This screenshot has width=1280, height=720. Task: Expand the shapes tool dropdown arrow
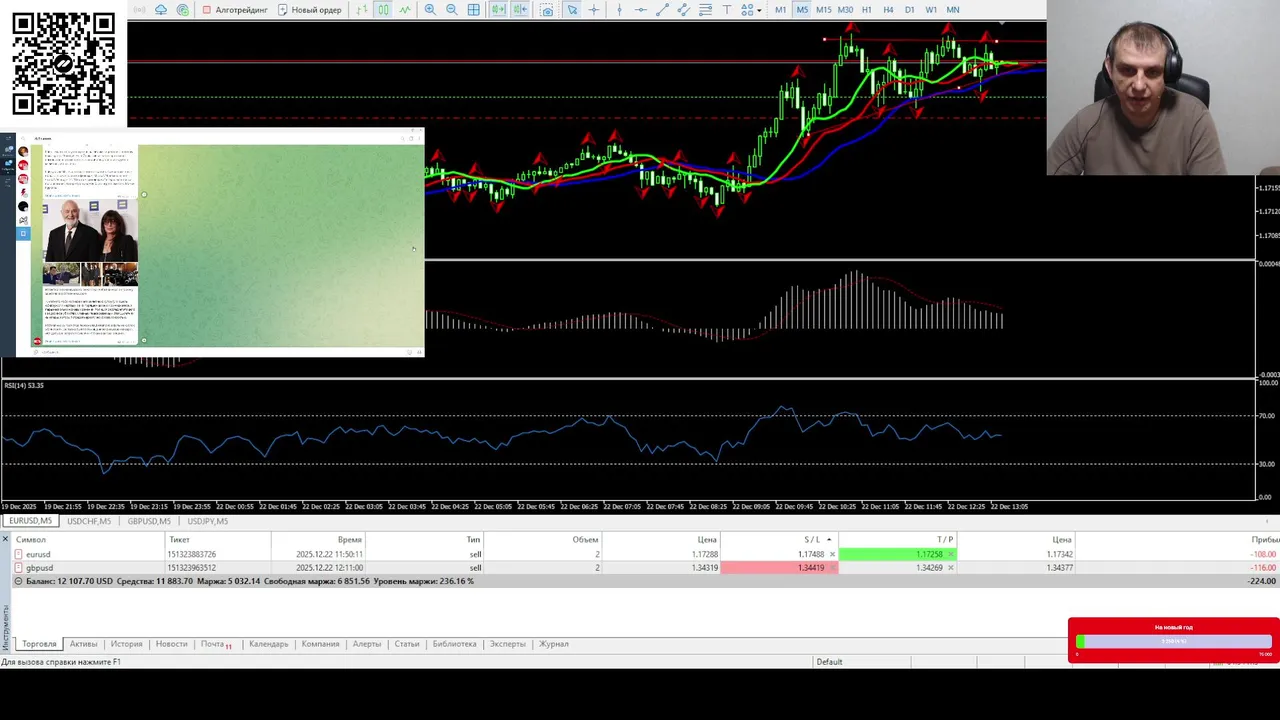759,9
